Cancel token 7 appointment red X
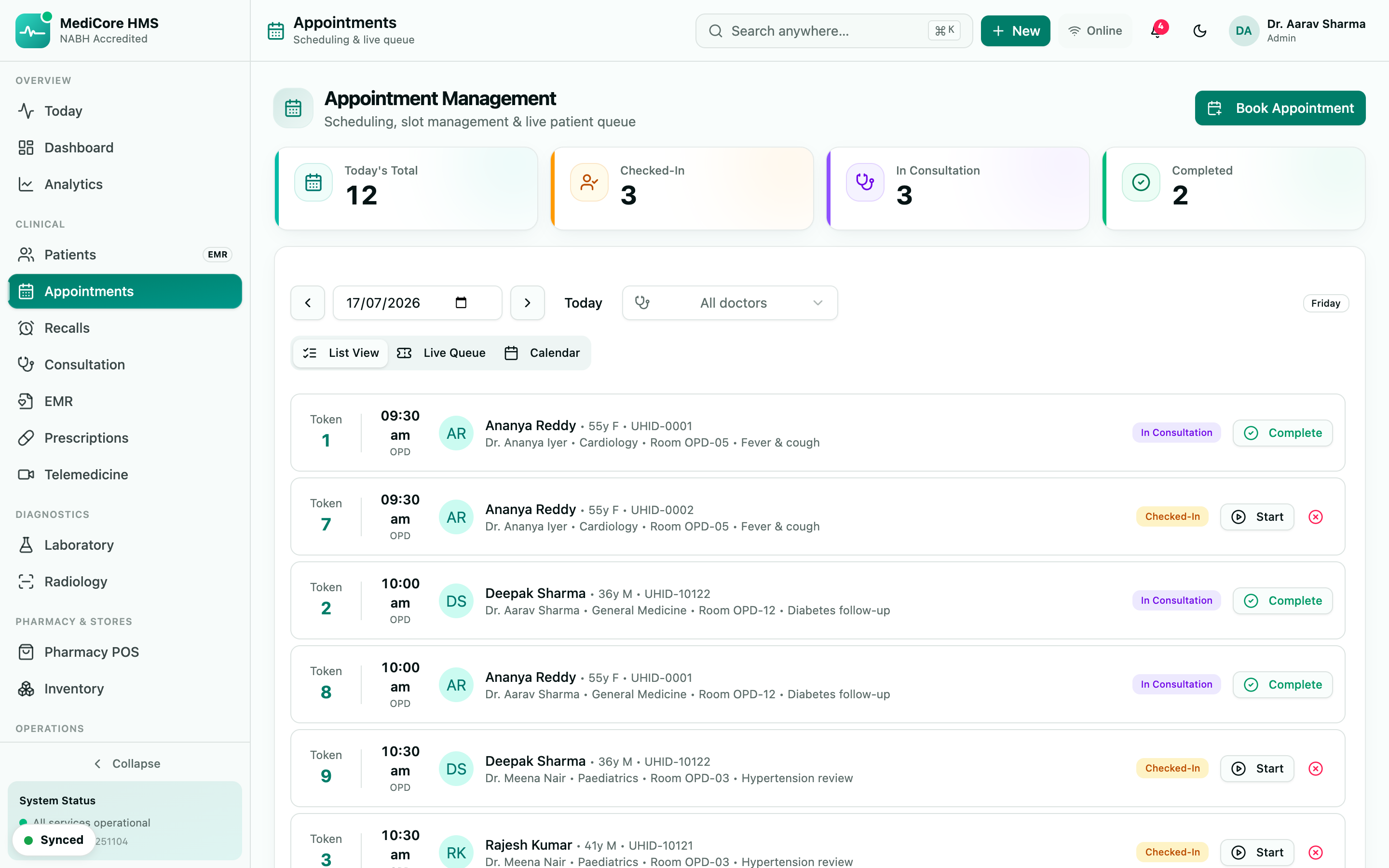Screen dimensions: 1389x868 pos(1316,516)
